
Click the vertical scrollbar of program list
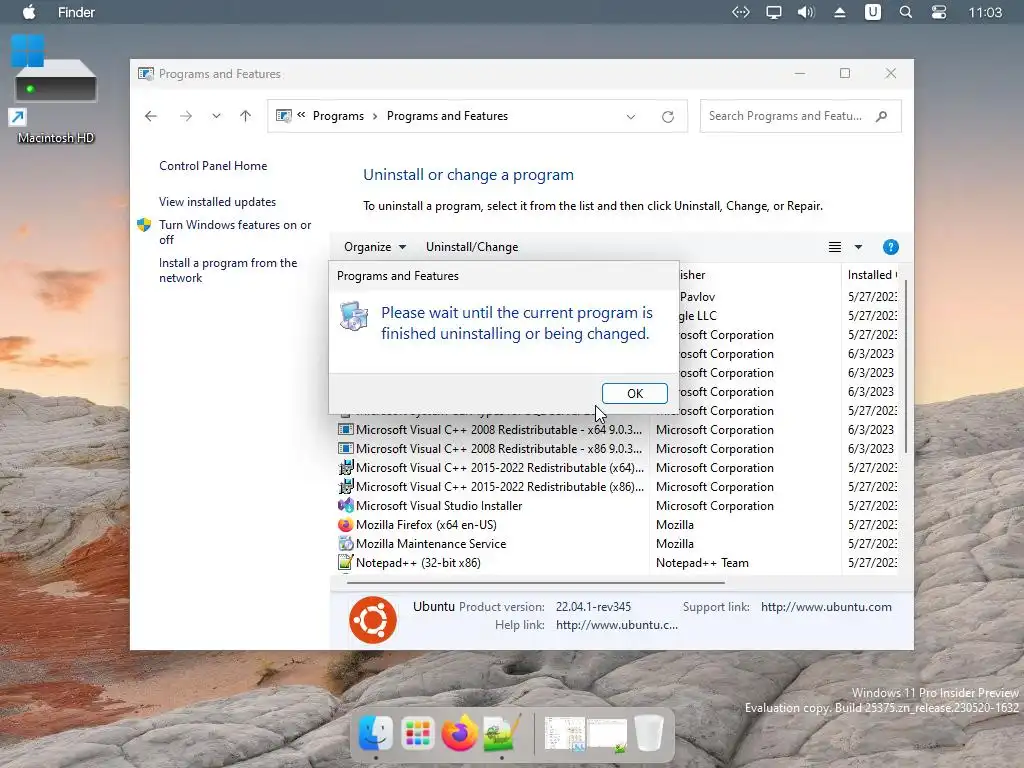coord(906,366)
